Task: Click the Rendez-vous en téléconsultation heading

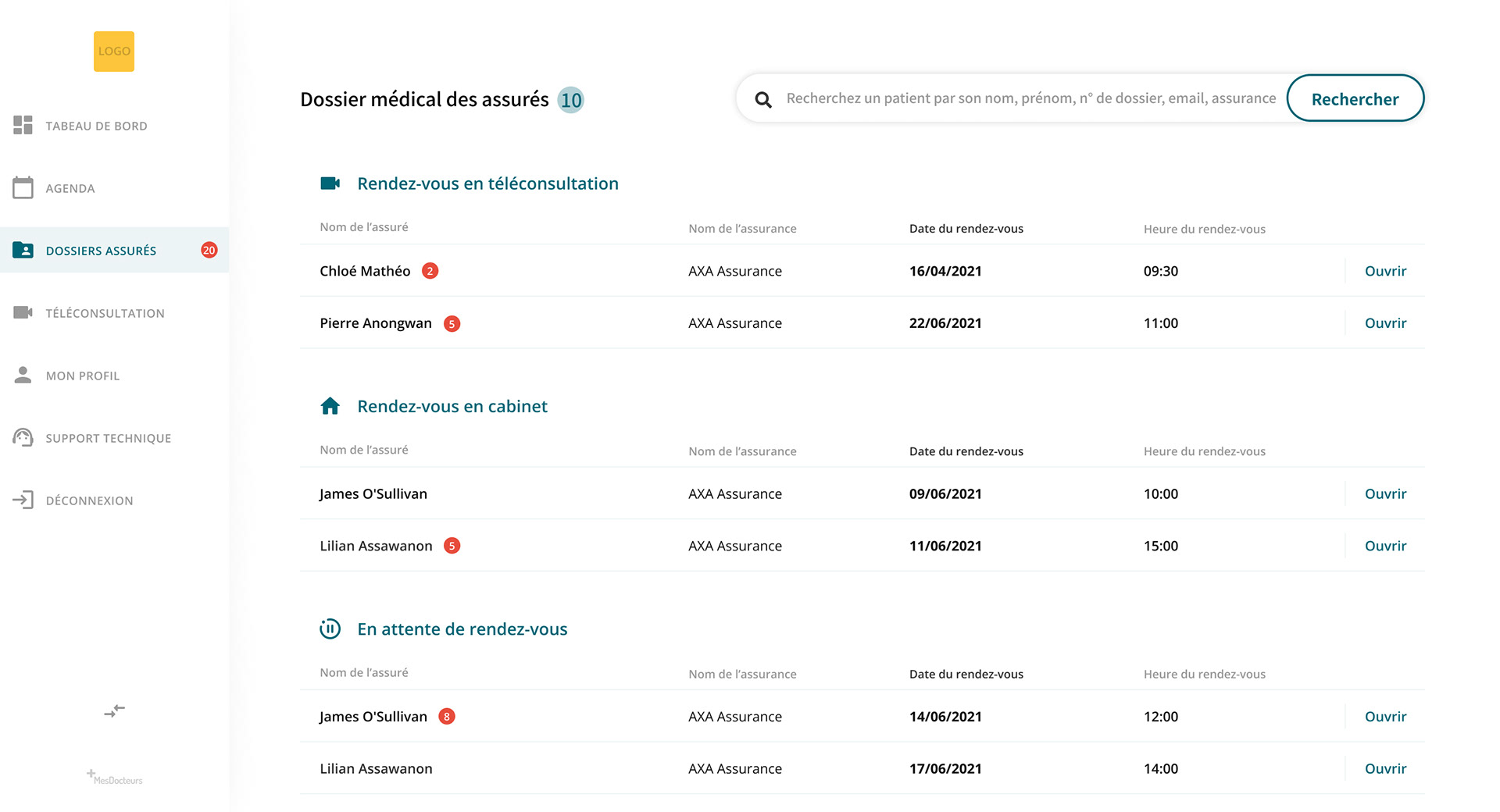Action: coord(487,183)
